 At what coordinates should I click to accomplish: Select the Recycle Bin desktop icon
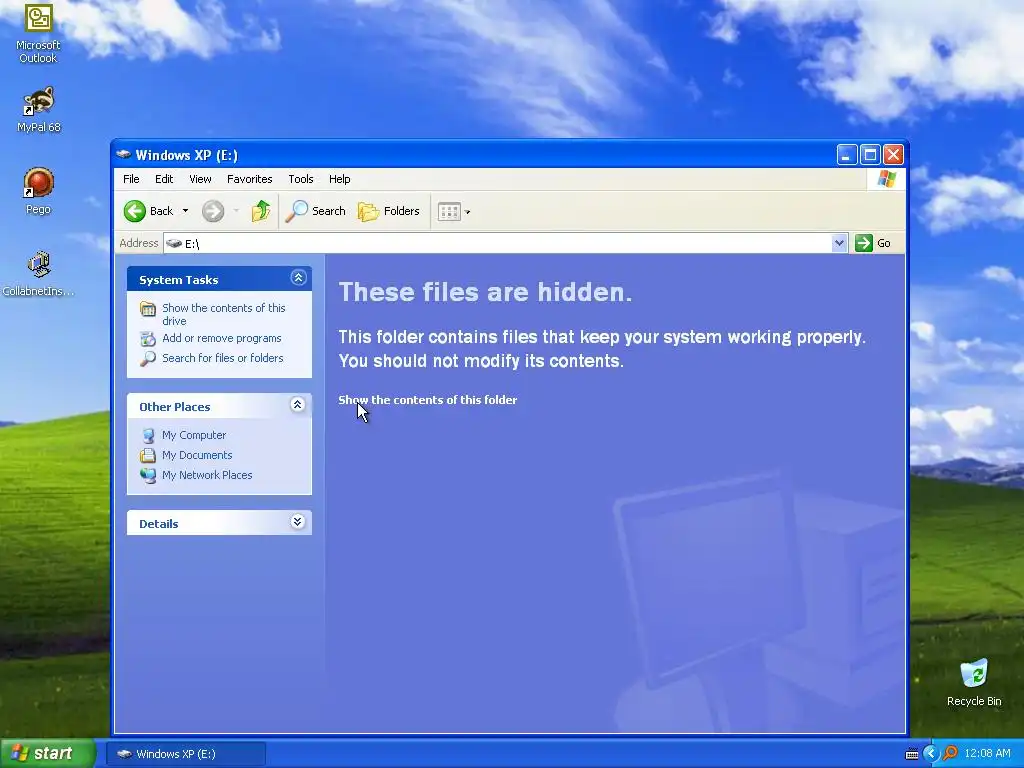pyautogui.click(x=974, y=682)
